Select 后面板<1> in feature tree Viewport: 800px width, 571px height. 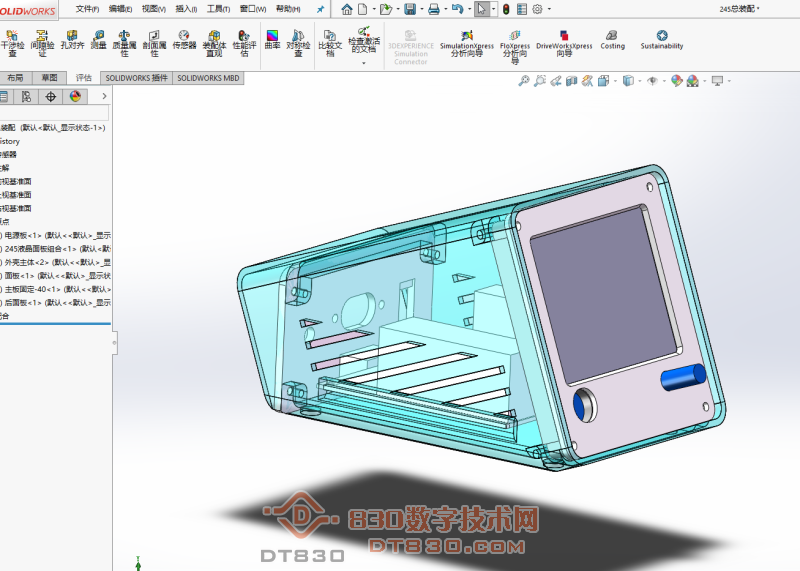tap(55, 301)
